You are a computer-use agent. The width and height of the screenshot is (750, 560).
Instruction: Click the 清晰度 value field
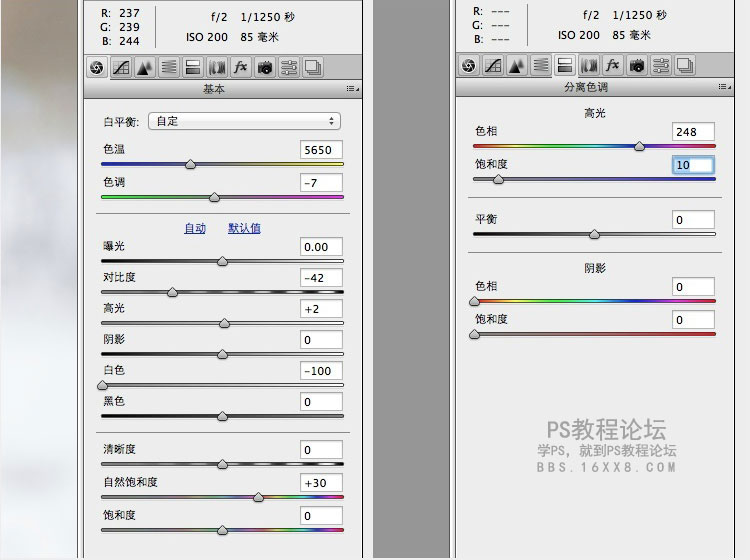321,450
